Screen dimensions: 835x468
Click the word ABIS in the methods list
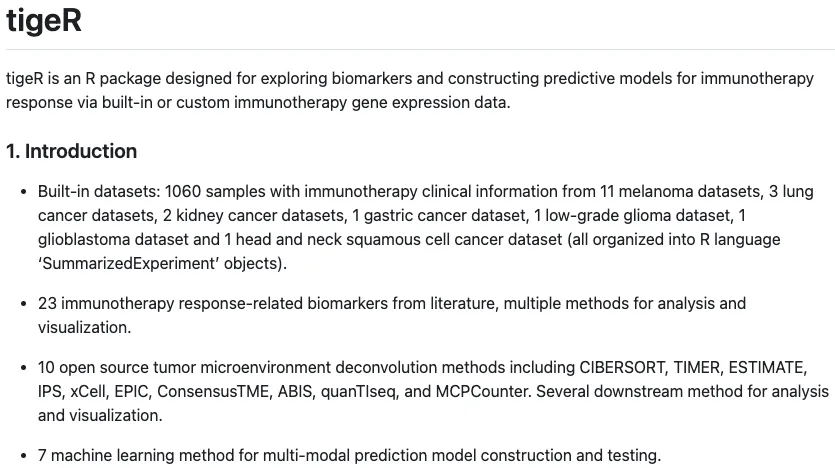(296, 391)
